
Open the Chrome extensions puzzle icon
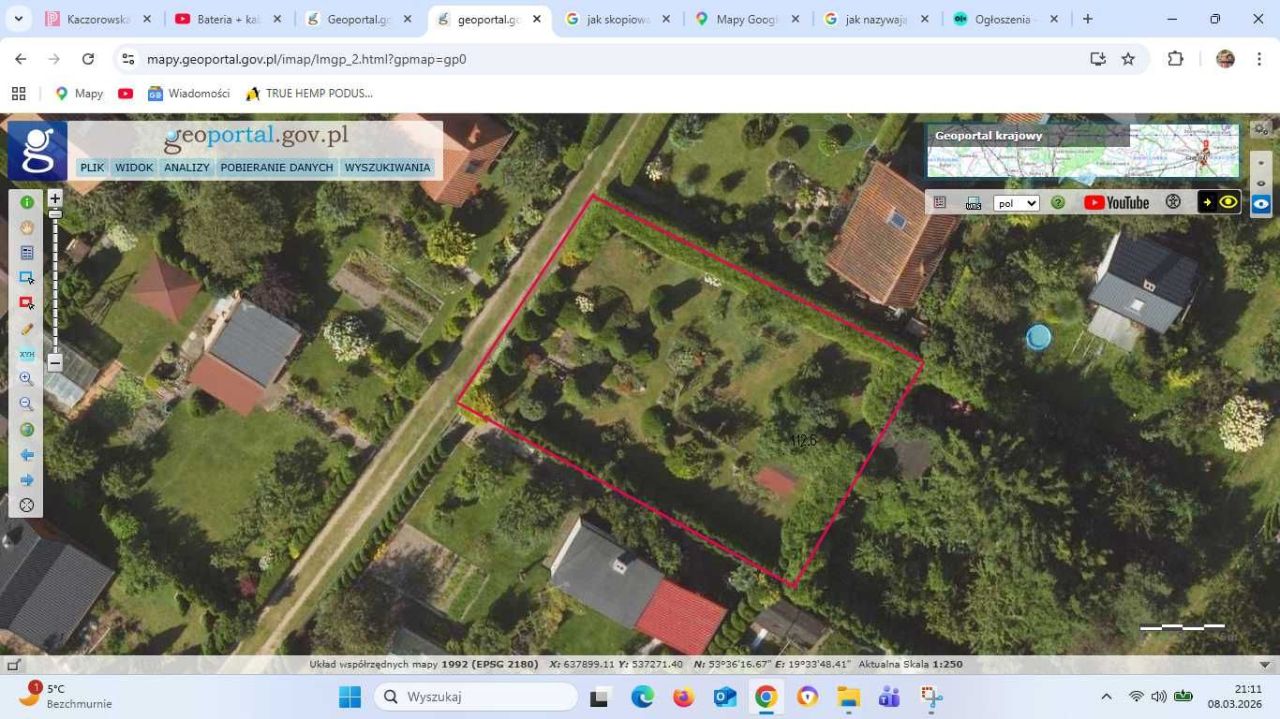click(x=1176, y=59)
